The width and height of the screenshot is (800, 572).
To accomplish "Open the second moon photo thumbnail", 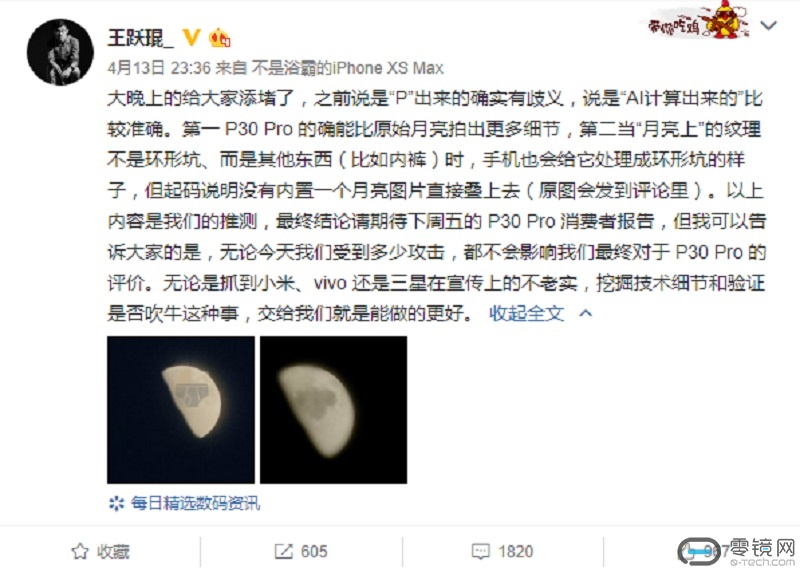I will [x=334, y=410].
